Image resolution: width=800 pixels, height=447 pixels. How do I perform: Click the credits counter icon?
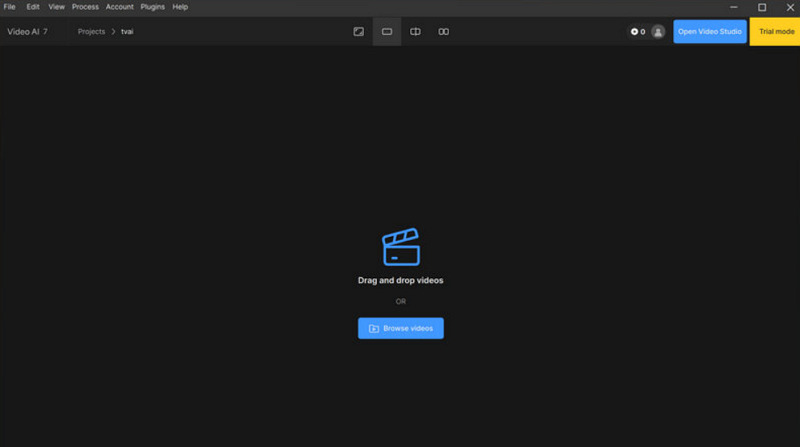[x=635, y=32]
